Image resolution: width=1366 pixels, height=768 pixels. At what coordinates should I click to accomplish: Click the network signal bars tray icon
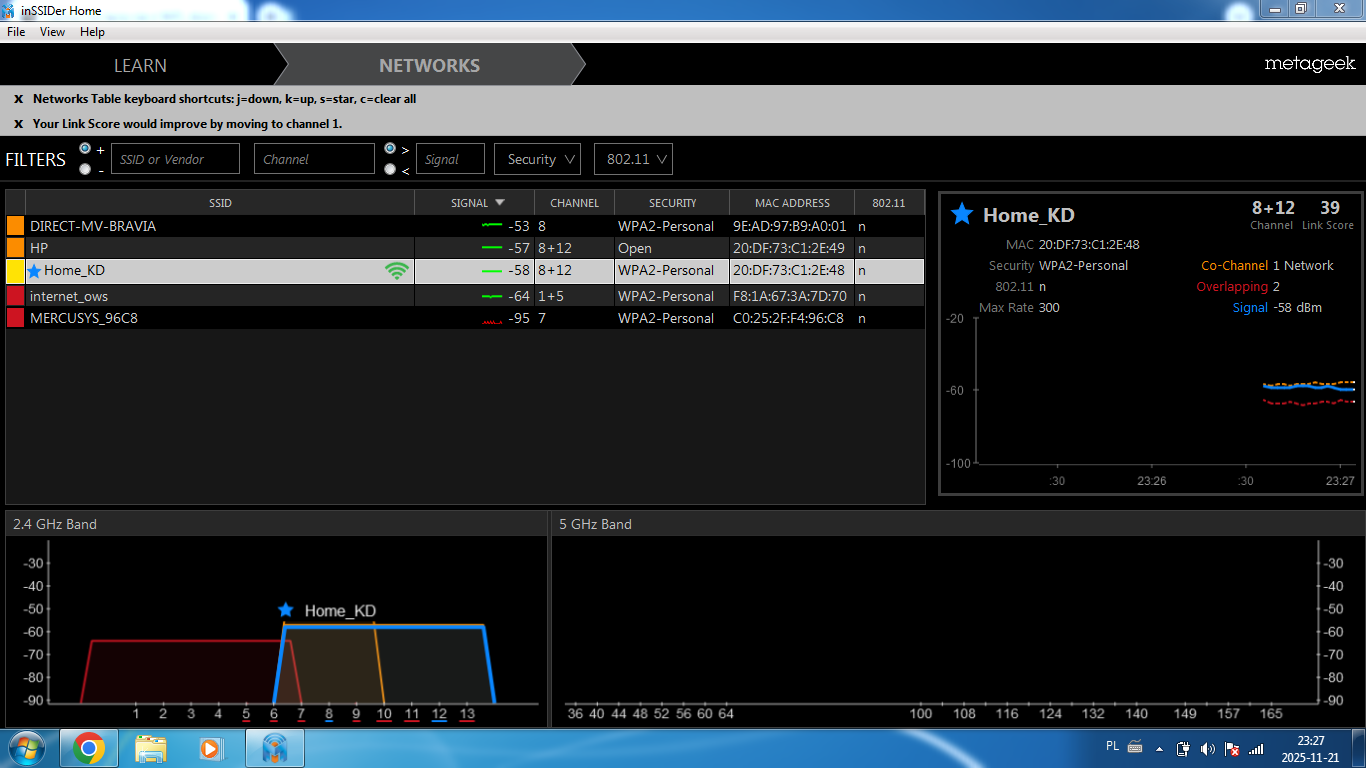1257,748
